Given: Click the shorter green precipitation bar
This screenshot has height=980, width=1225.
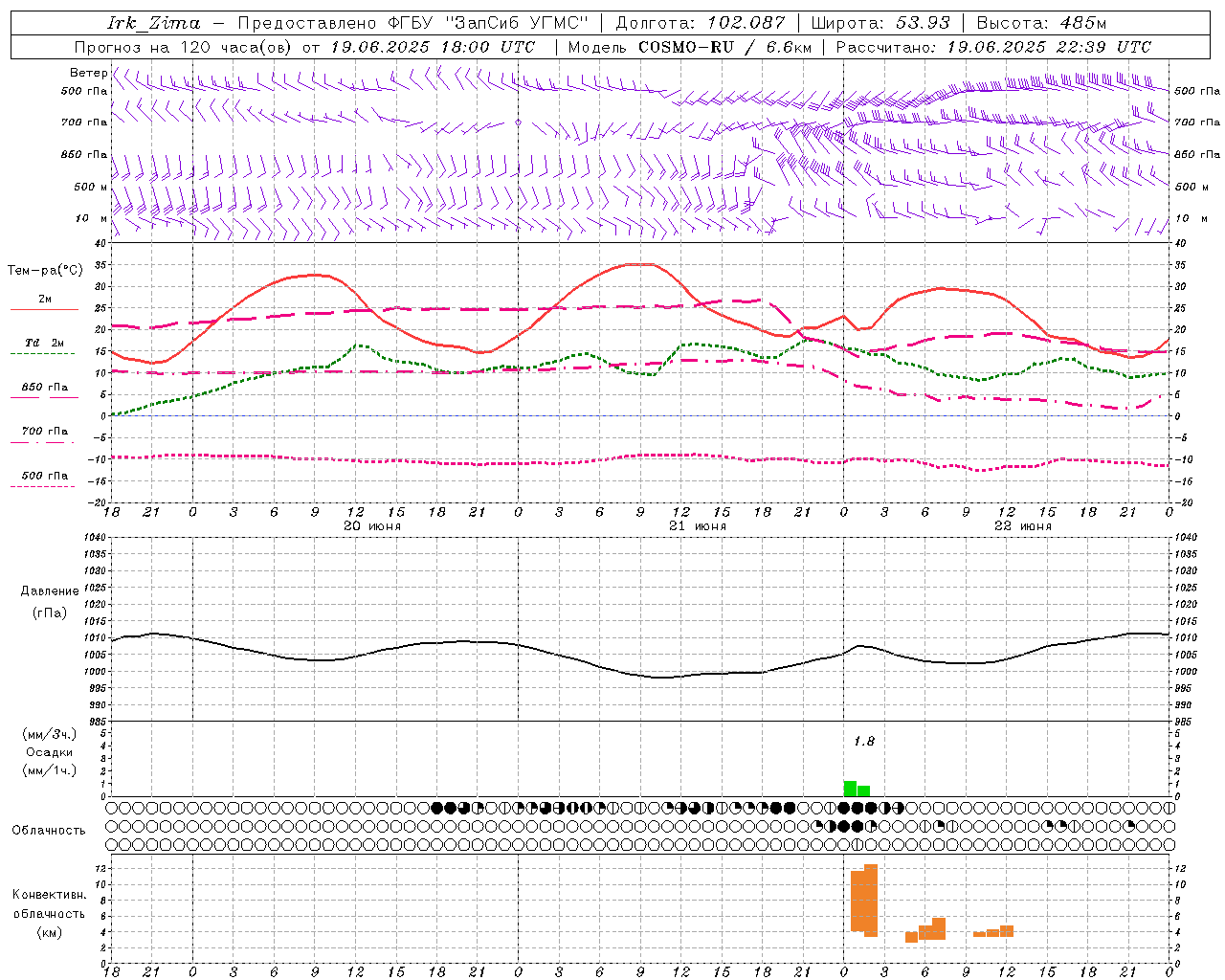Looking at the screenshot, I should [863, 791].
